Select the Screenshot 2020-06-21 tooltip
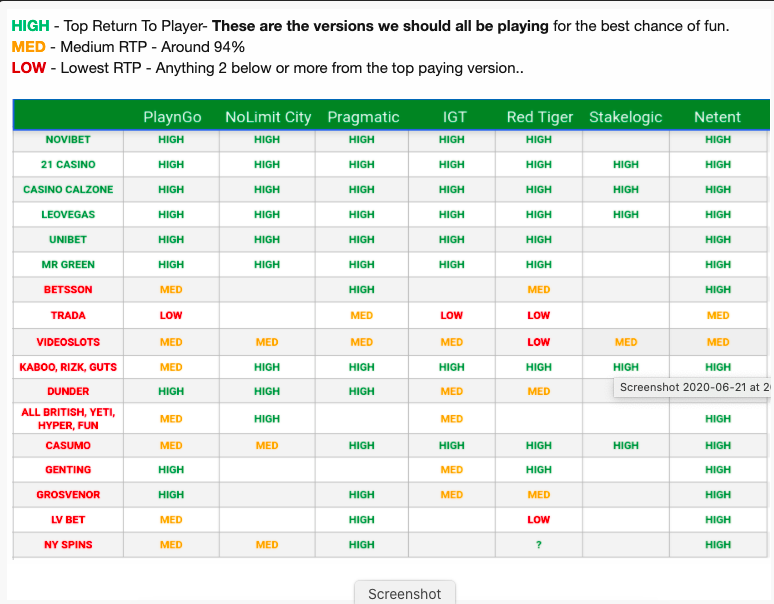 click(693, 387)
